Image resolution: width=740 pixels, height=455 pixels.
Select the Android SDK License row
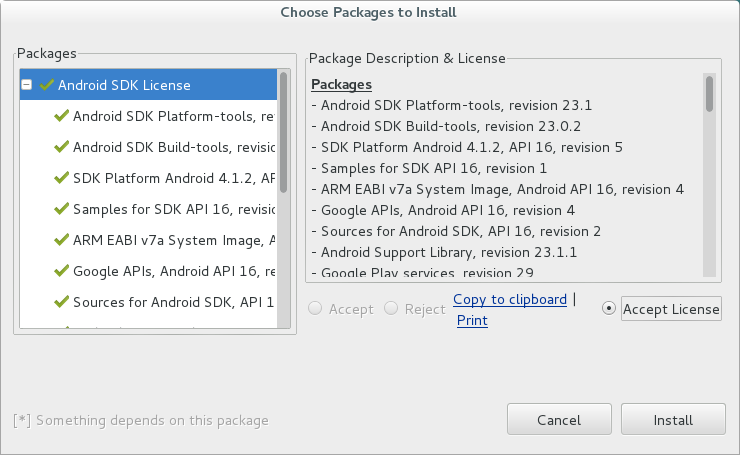tap(148, 85)
